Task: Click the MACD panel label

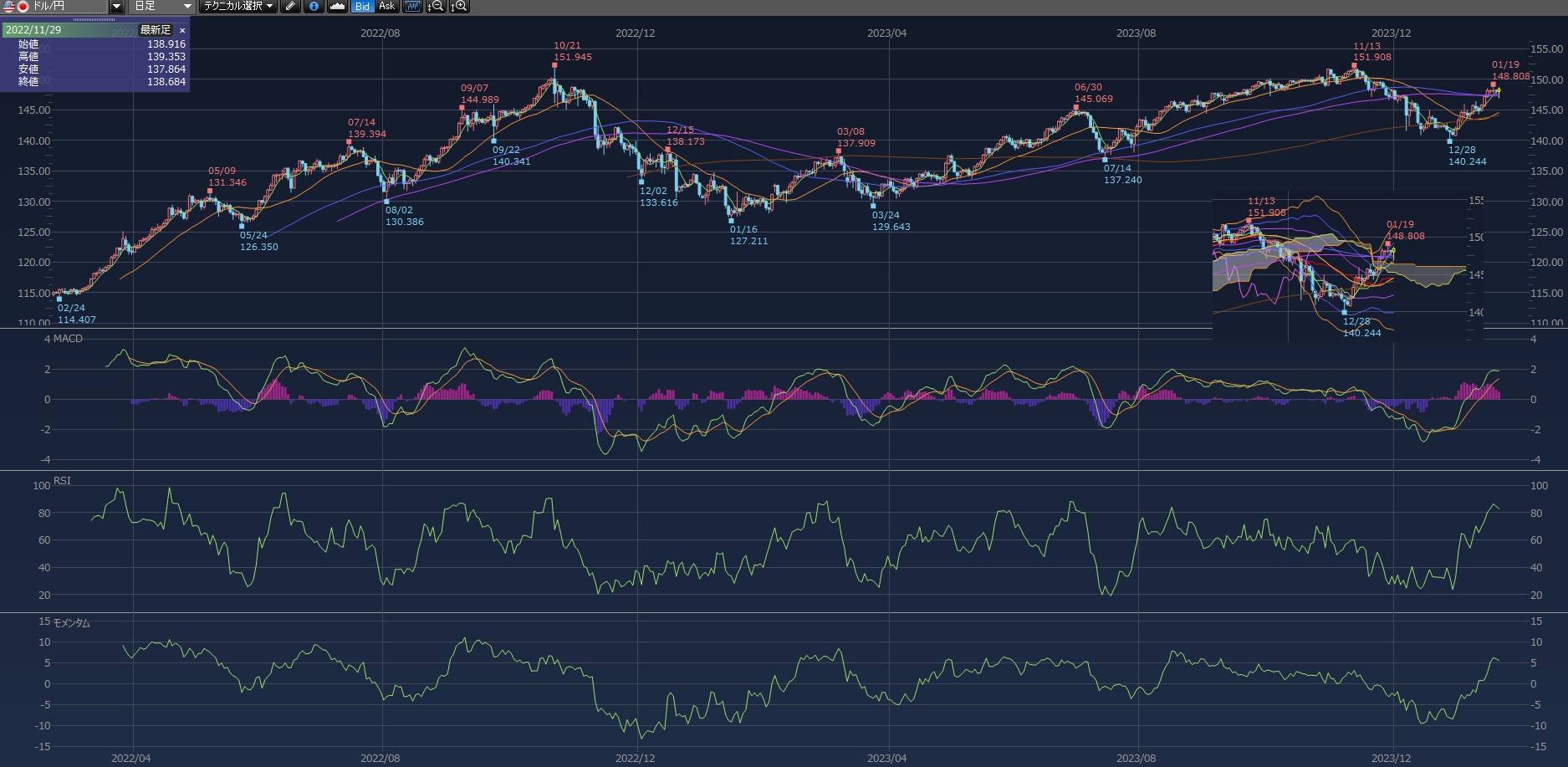Action: pos(68,339)
